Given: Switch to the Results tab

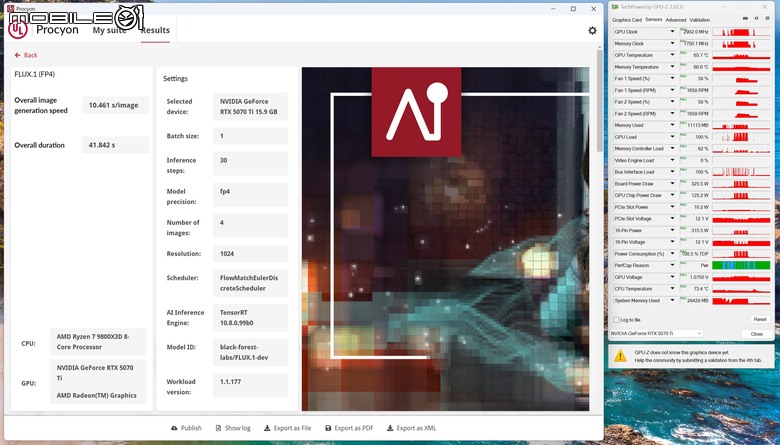Looking at the screenshot, I should point(155,30).
